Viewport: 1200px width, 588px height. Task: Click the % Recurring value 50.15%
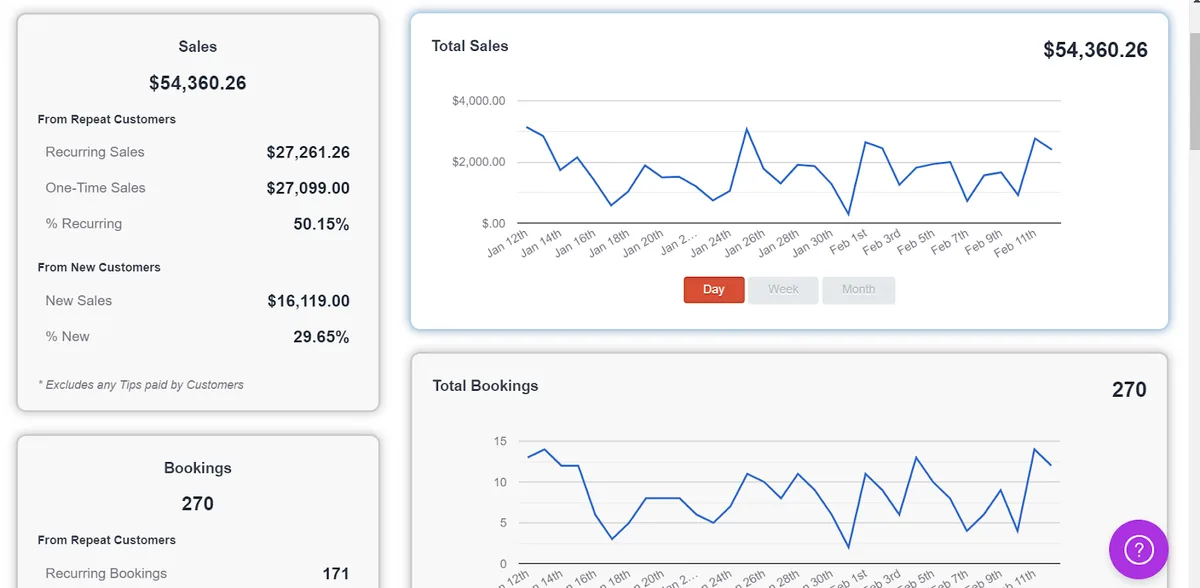click(321, 224)
